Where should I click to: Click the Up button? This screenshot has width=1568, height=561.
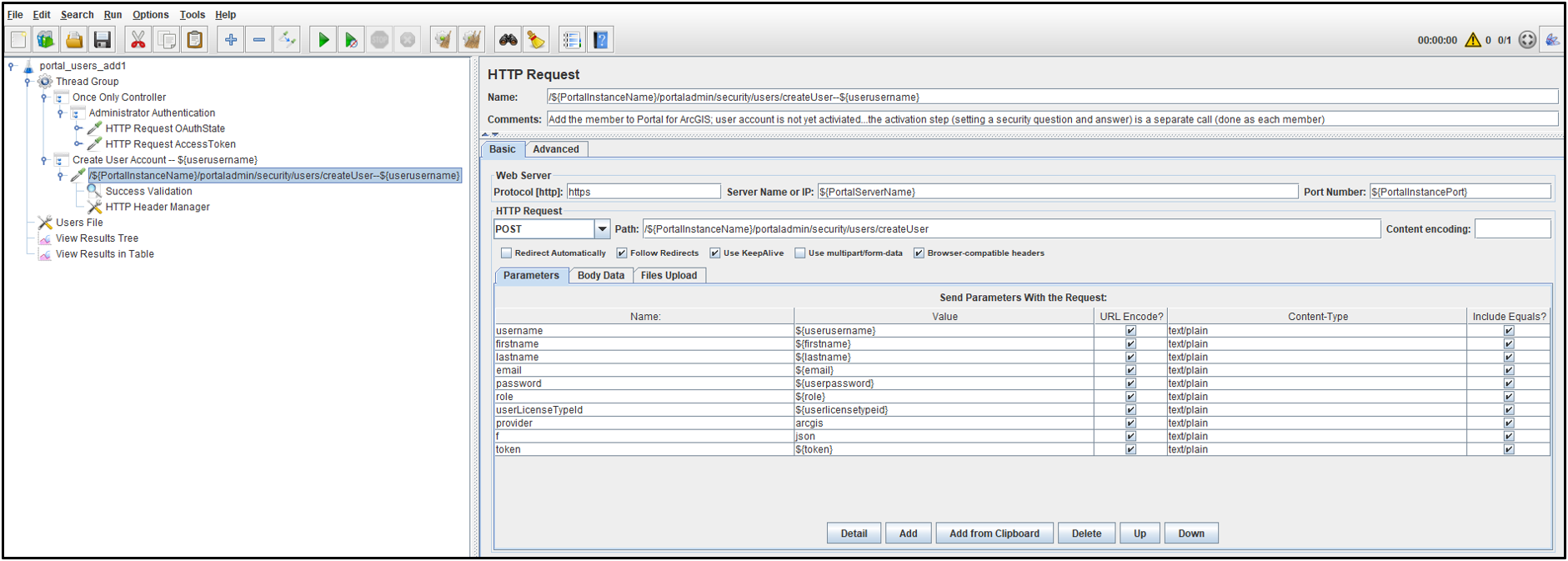tap(1140, 533)
